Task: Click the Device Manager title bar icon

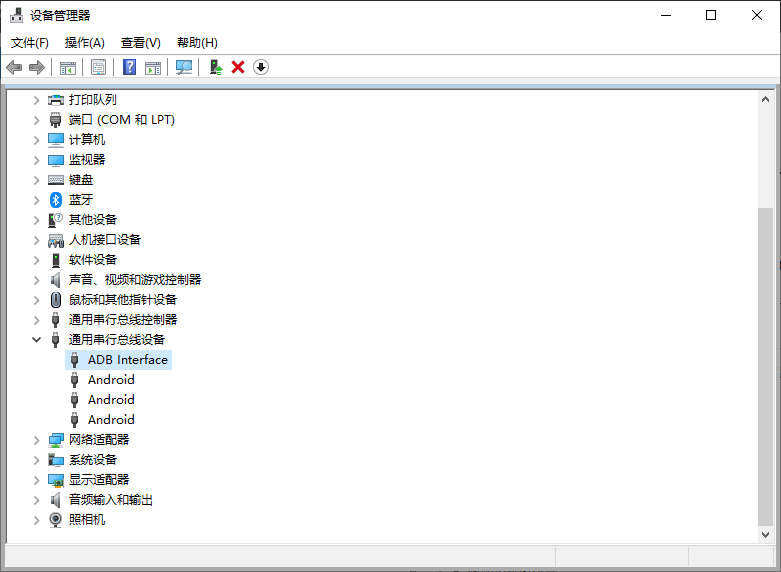Action: click(16, 15)
